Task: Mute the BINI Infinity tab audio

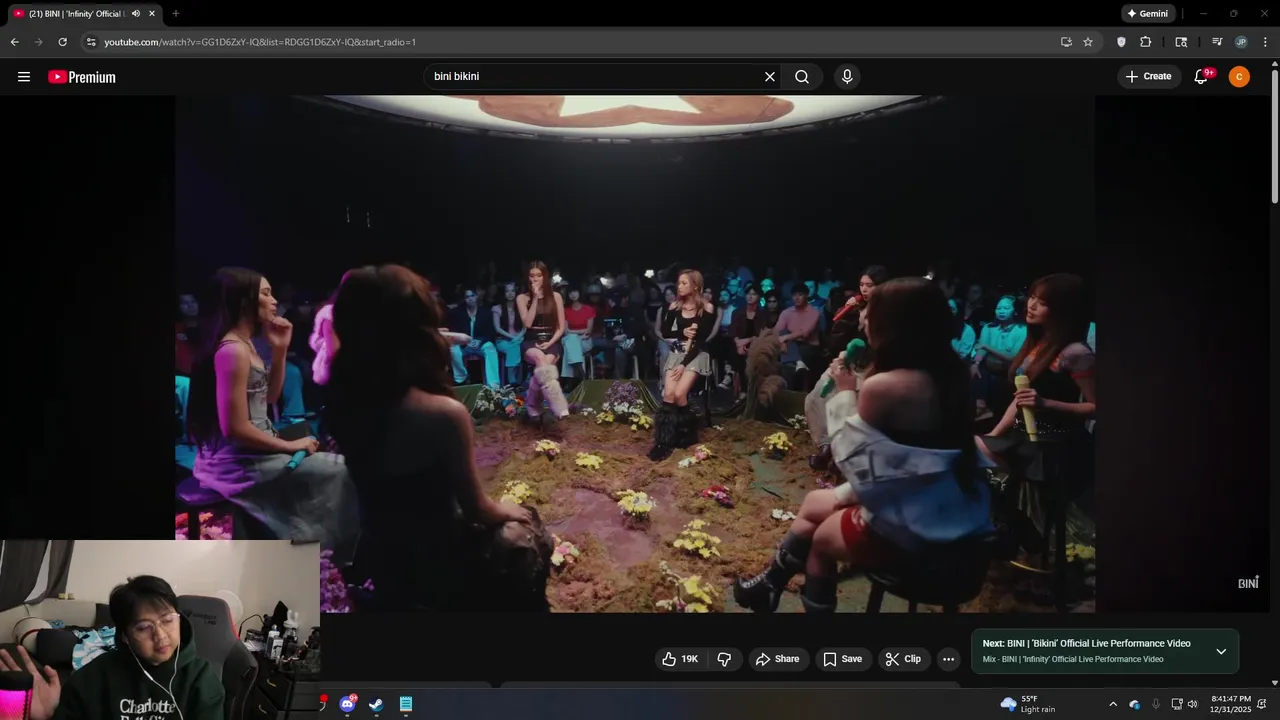Action: pos(136,14)
